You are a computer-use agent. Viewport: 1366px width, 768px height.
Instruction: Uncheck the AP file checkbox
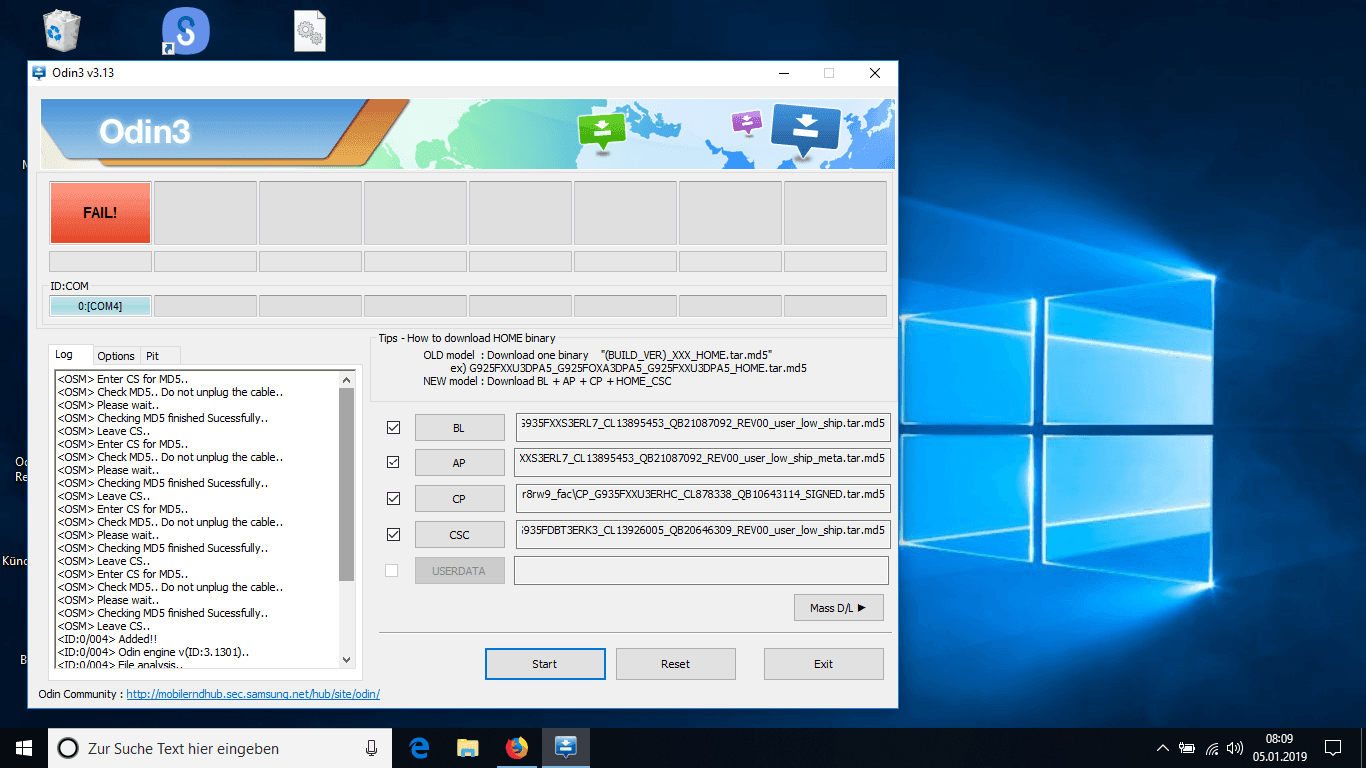(393, 462)
